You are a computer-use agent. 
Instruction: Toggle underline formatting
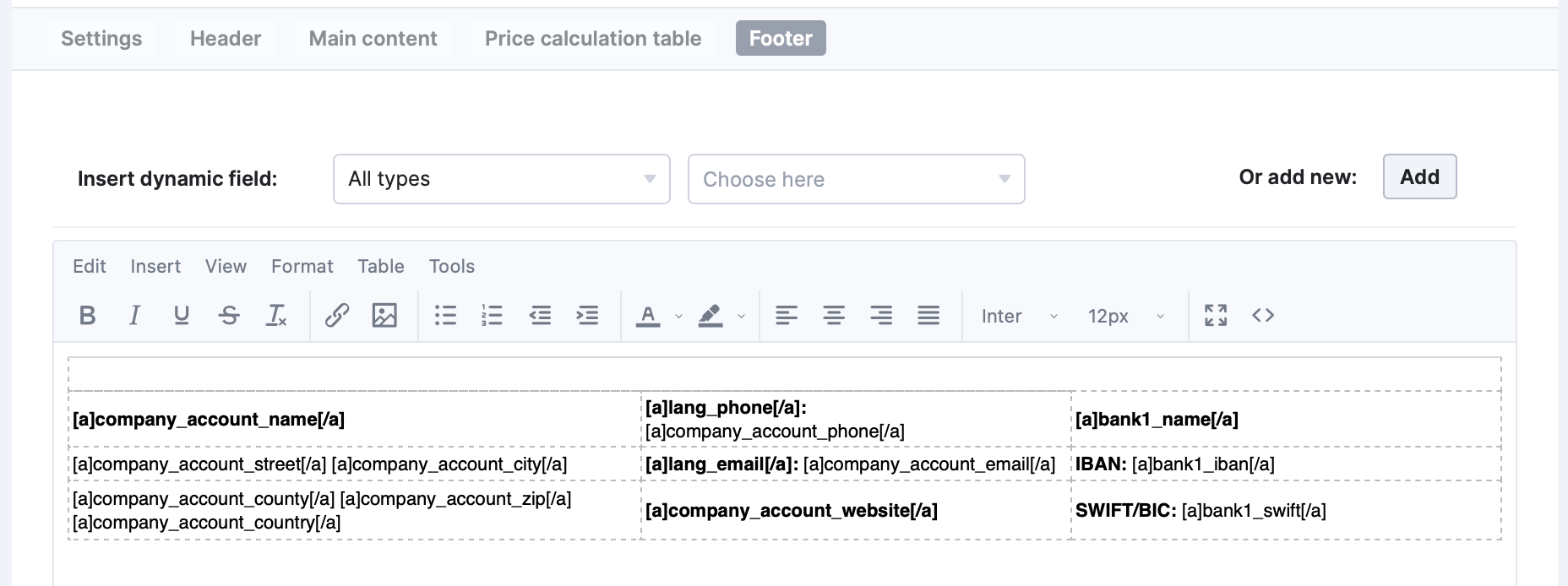click(181, 316)
